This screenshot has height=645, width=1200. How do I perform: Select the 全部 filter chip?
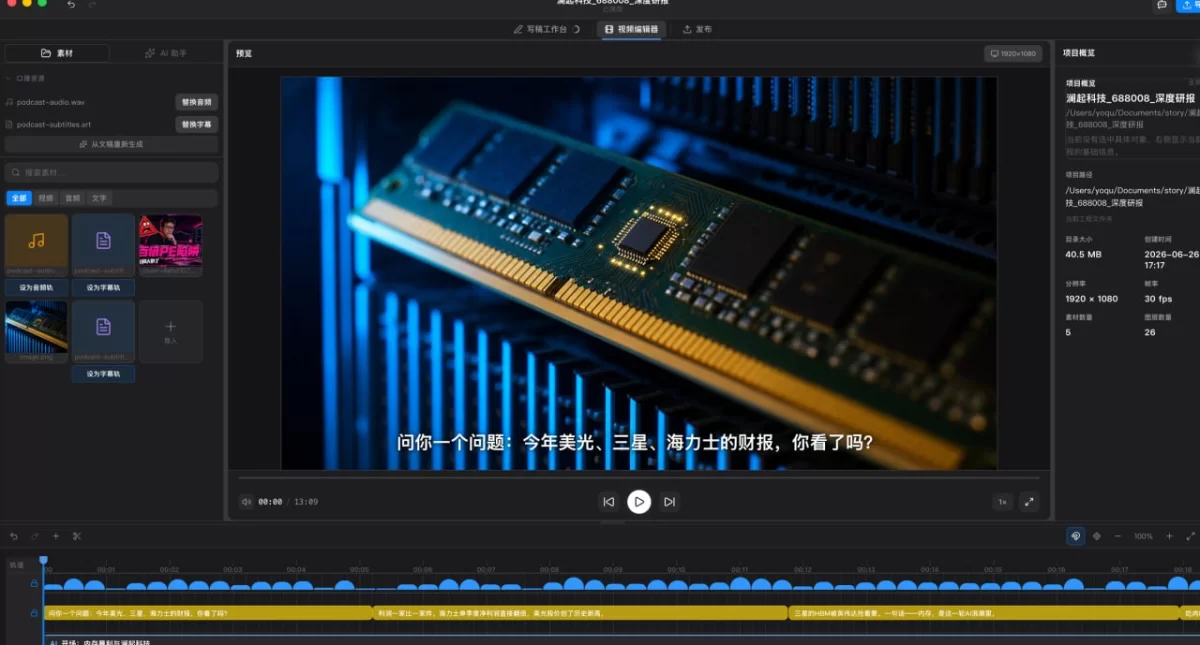click(20, 198)
